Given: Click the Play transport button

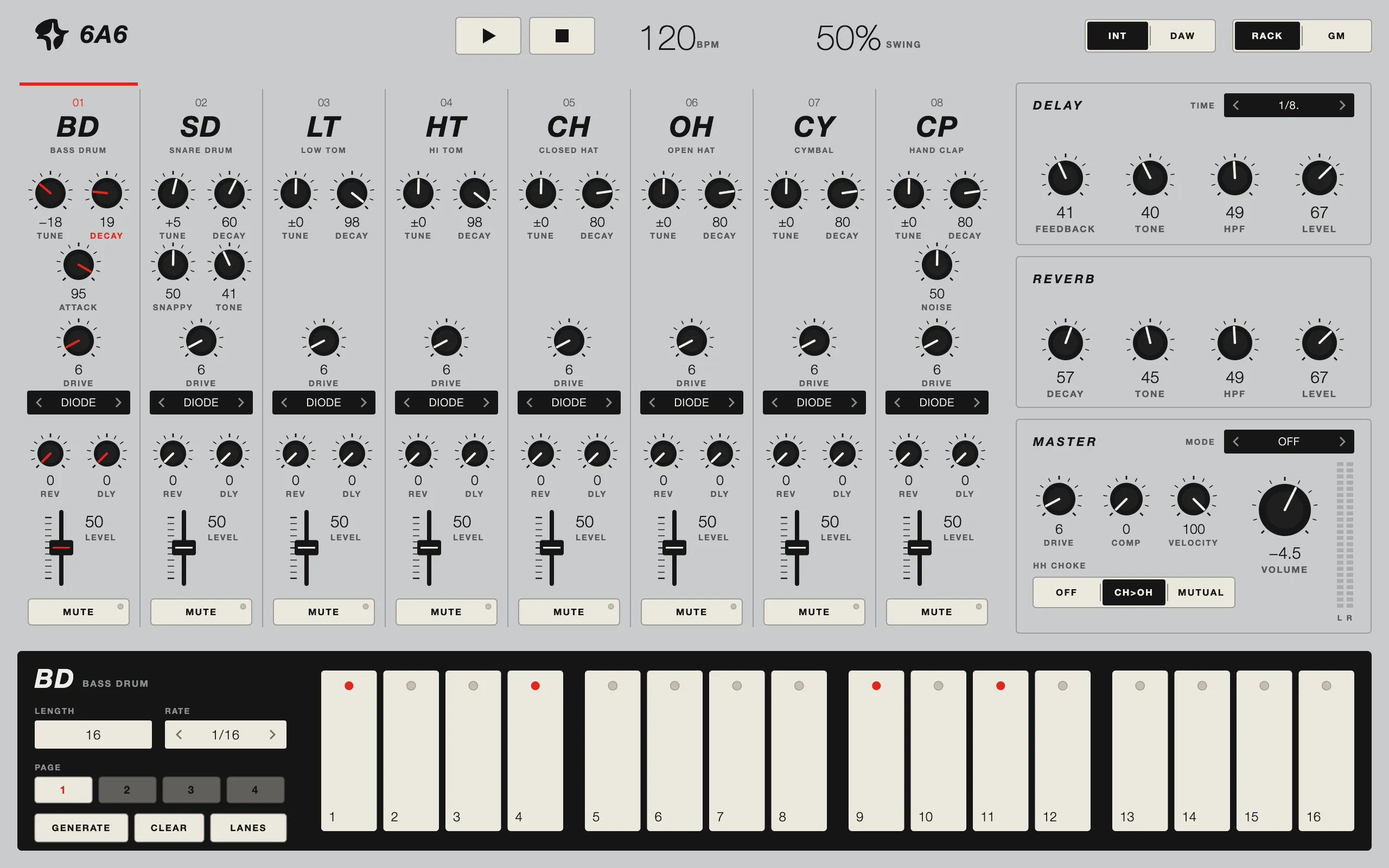Looking at the screenshot, I should (488, 36).
